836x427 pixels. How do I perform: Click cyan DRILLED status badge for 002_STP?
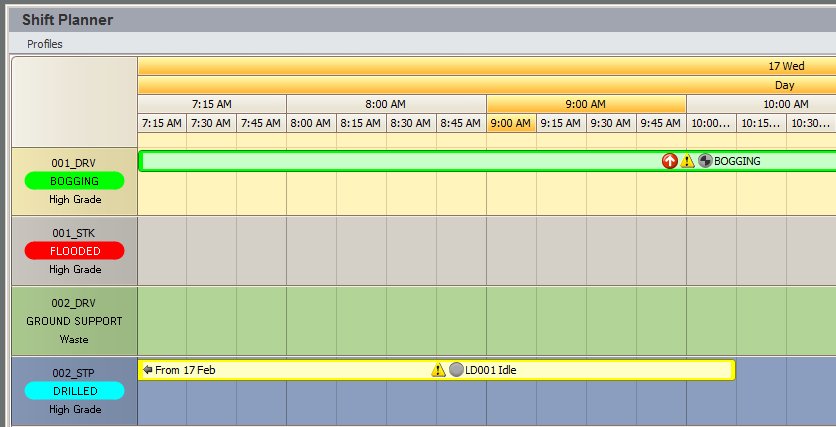pos(75,391)
